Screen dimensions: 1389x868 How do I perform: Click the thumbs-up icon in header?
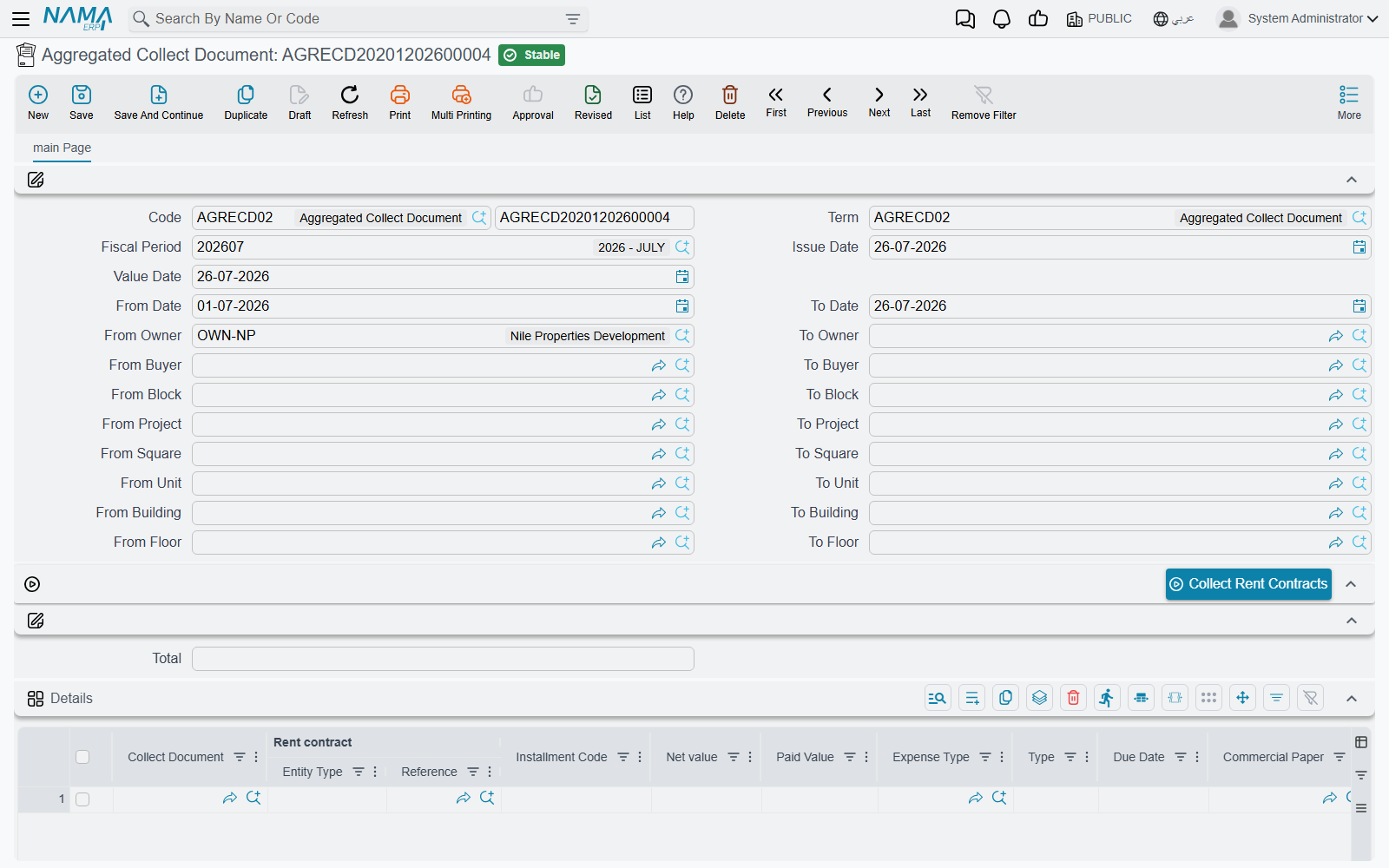(1038, 18)
